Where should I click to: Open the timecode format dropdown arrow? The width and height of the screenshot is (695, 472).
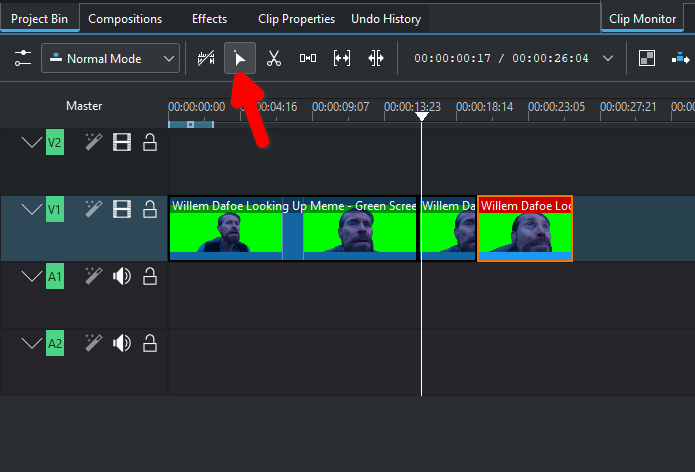[x=608, y=59]
